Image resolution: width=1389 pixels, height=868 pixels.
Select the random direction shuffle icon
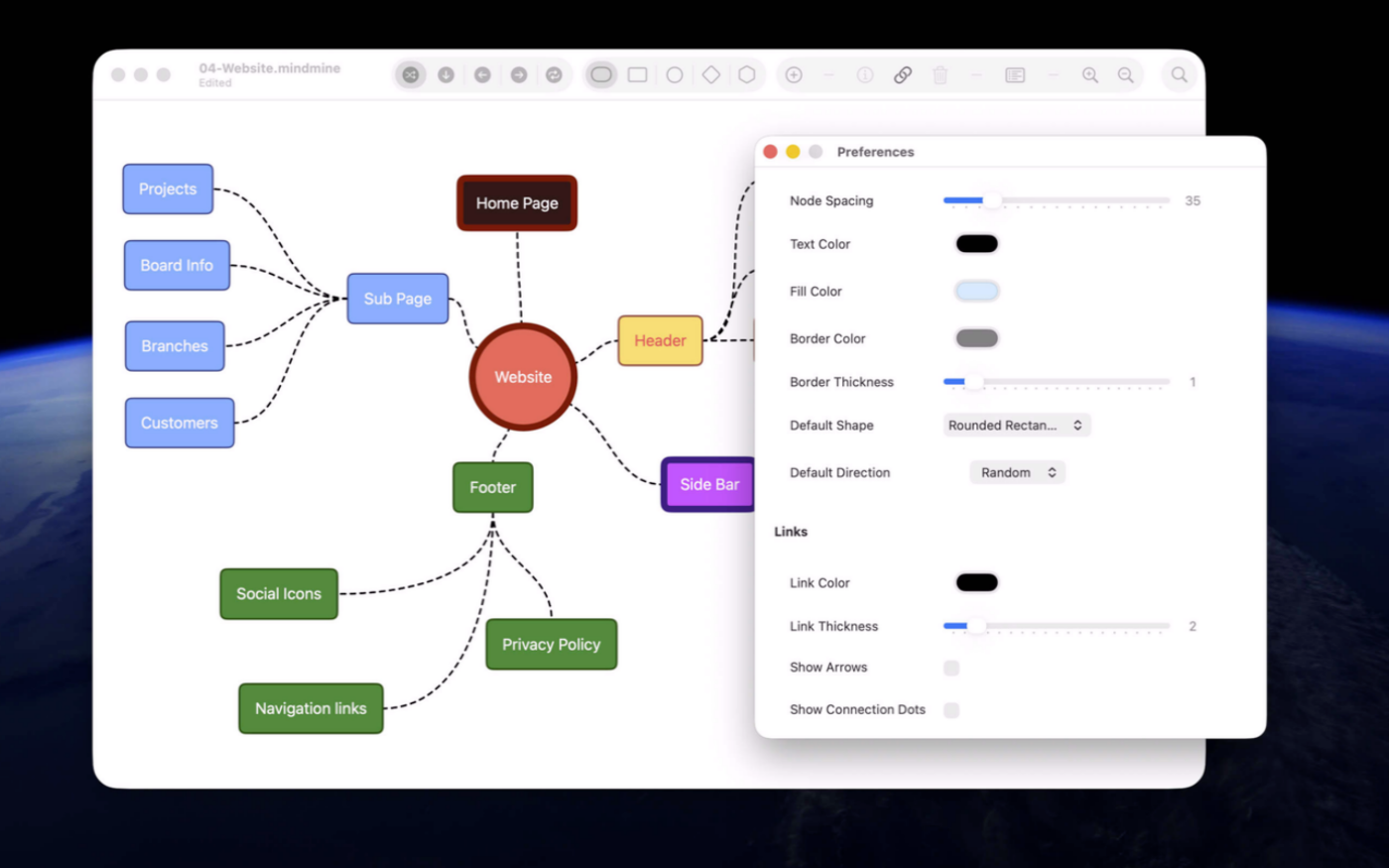[410, 74]
